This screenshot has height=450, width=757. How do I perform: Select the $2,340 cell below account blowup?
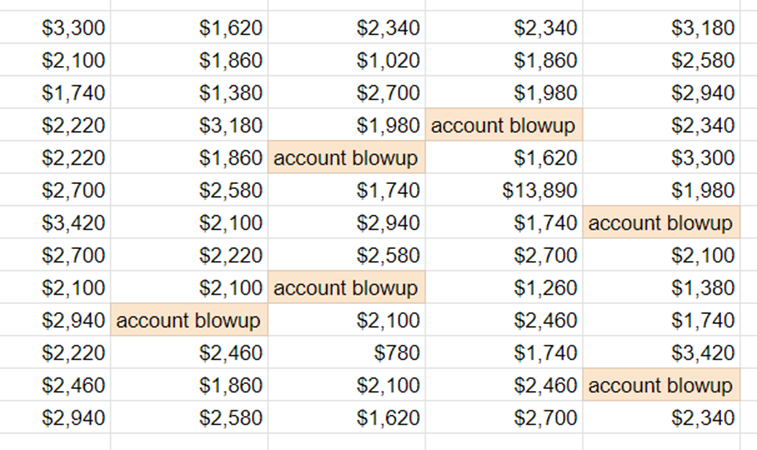(x=661, y=418)
